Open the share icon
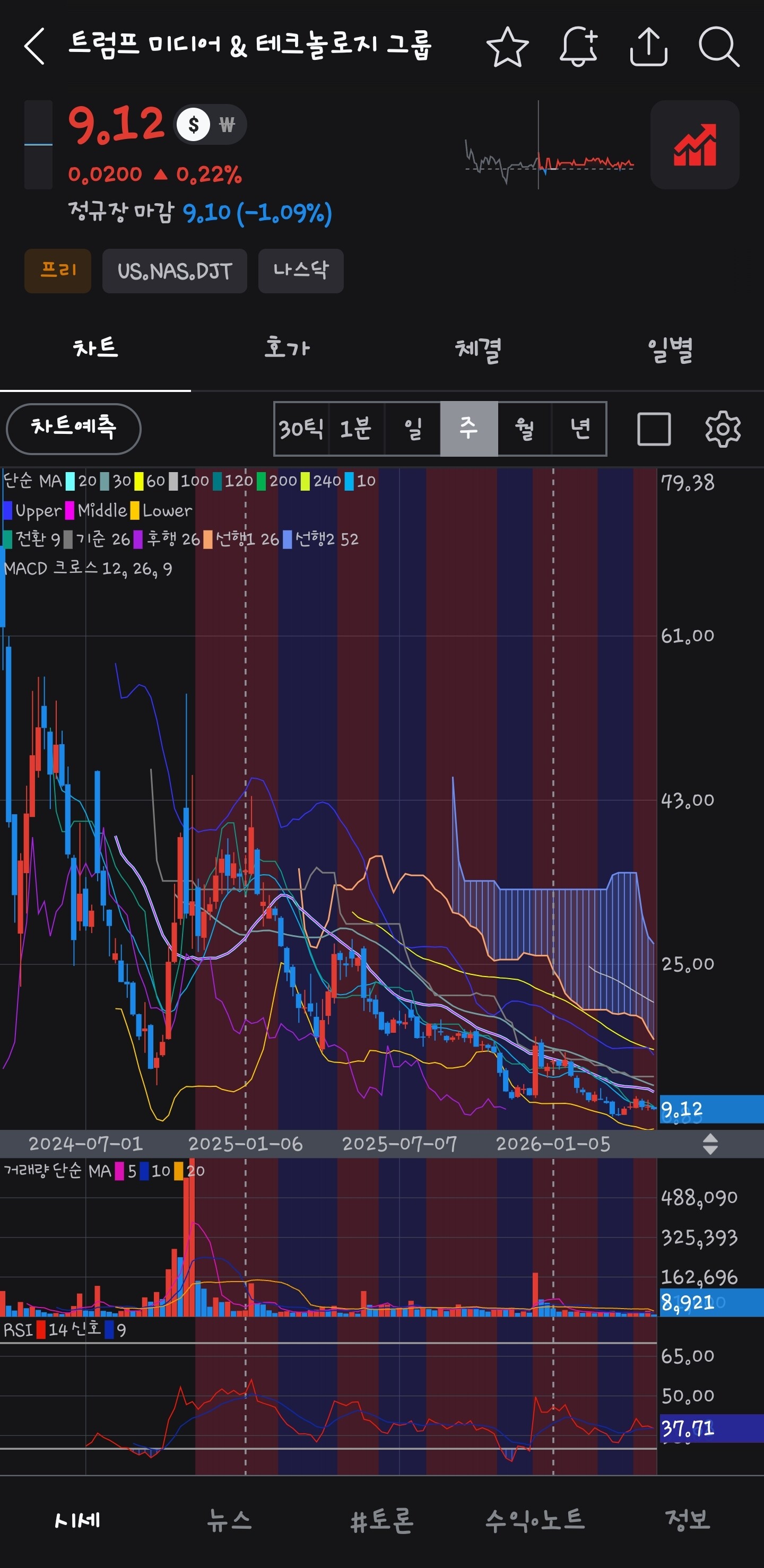The height and width of the screenshot is (1568, 764). [x=648, y=46]
